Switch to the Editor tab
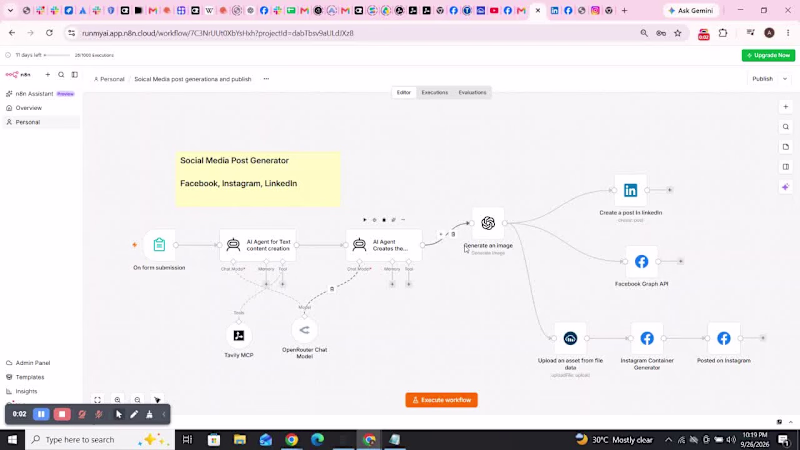This screenshot has width=800, height=450. click(404, 92)
